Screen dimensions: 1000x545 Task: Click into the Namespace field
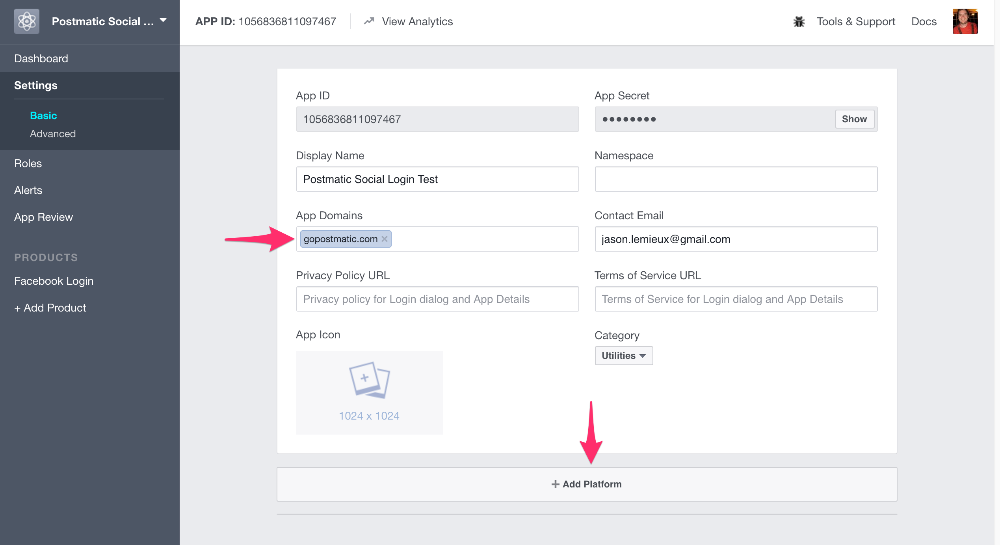(736, 179)
